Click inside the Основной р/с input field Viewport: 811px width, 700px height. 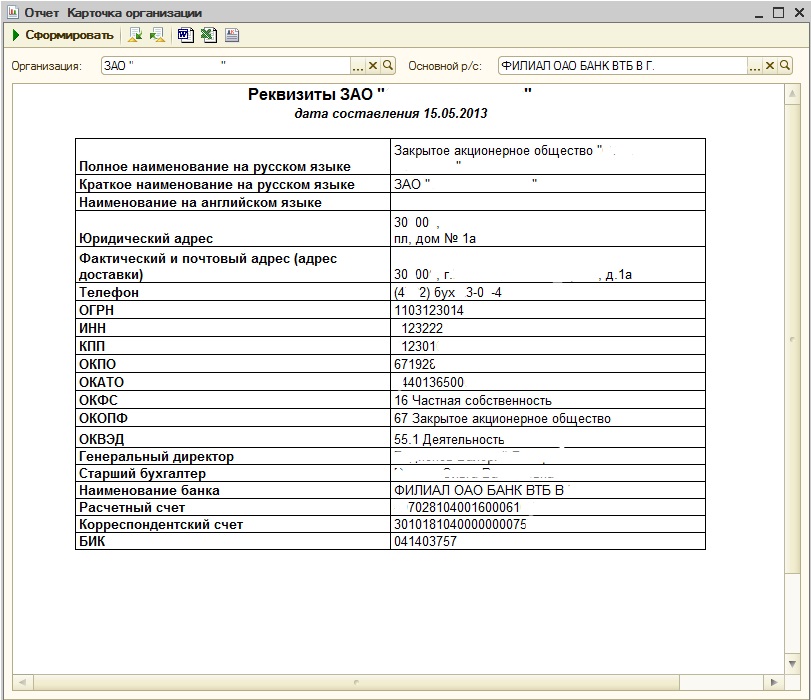coord(623,66)
